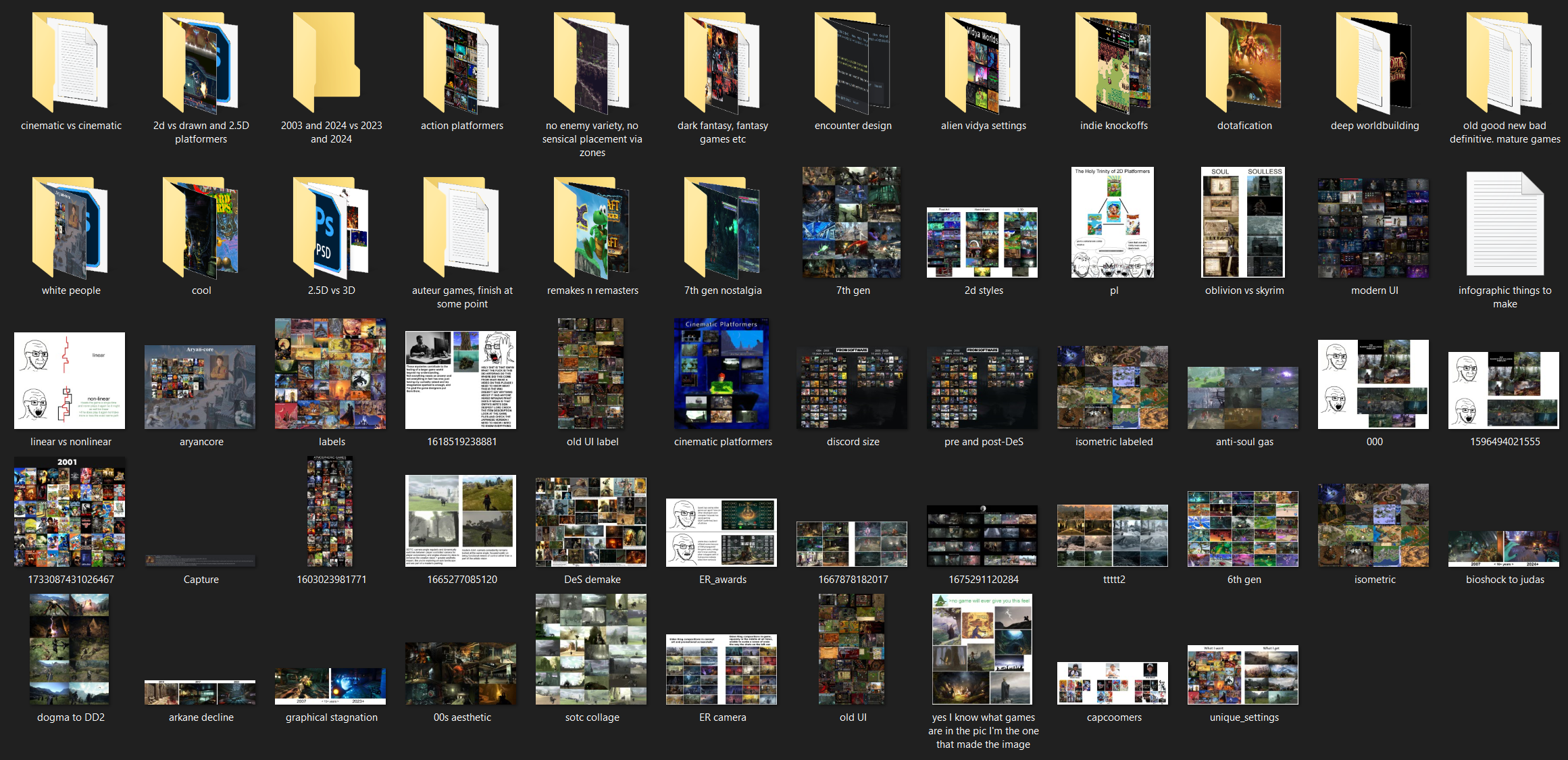Select the 'old UI' image thumbnail

(x=852, y=649)
